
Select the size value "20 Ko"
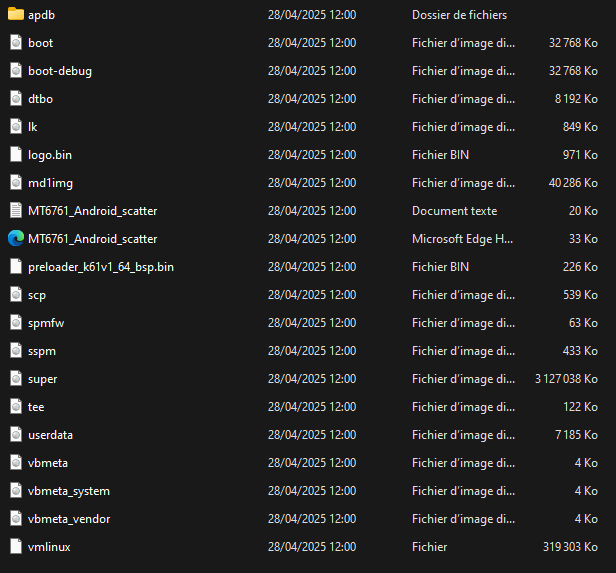583,211
